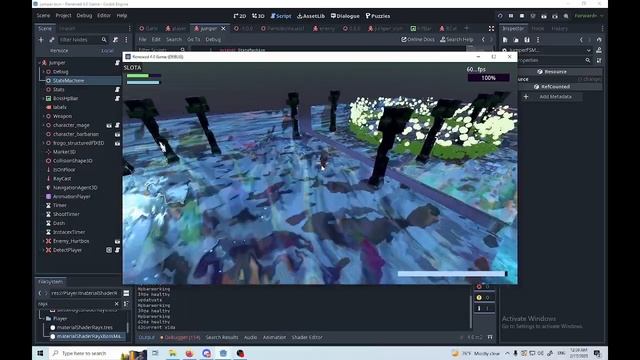The width and height of the screenshot is (640, 360).
Task: Click the filter nodes magnifier icon
Action: pyautogui.click(x=104, y=40)
